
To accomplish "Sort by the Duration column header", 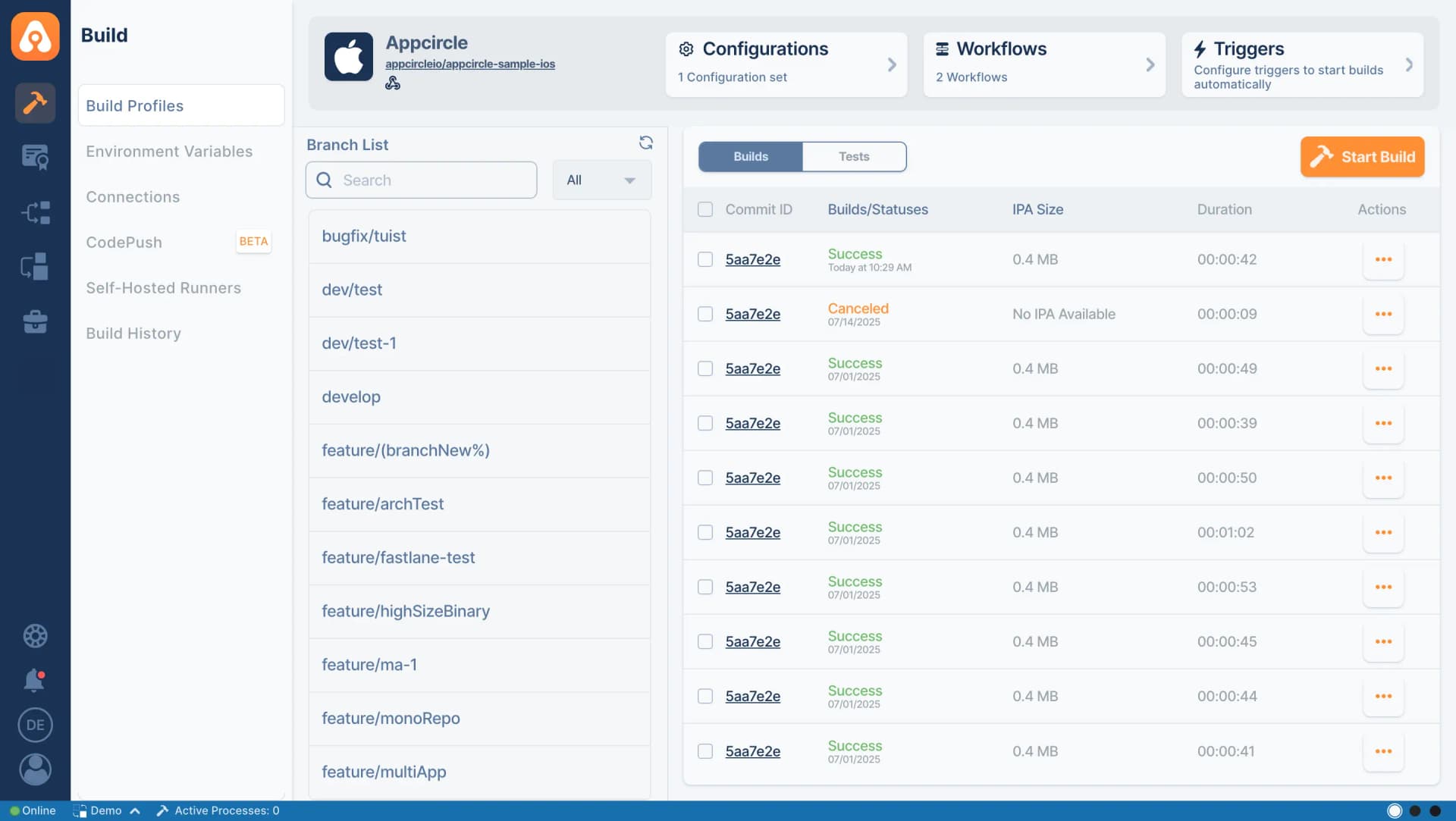I will click(1224, 209).
